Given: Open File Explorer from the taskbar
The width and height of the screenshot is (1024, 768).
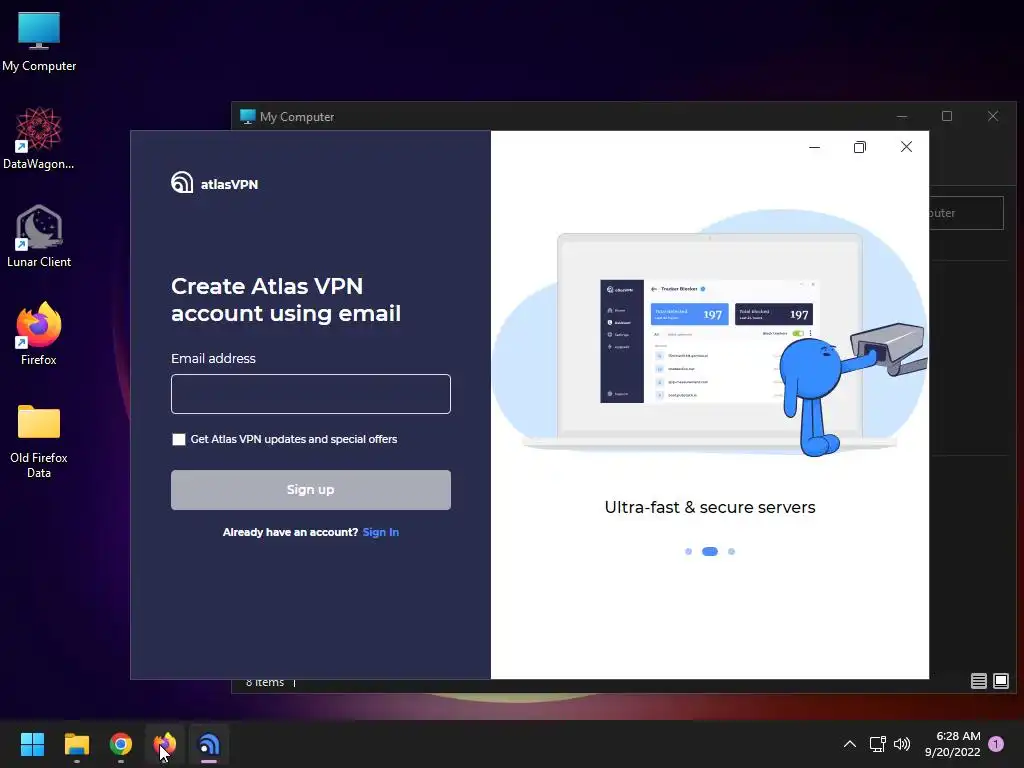Looking at the screenshot, I should 76,744.
